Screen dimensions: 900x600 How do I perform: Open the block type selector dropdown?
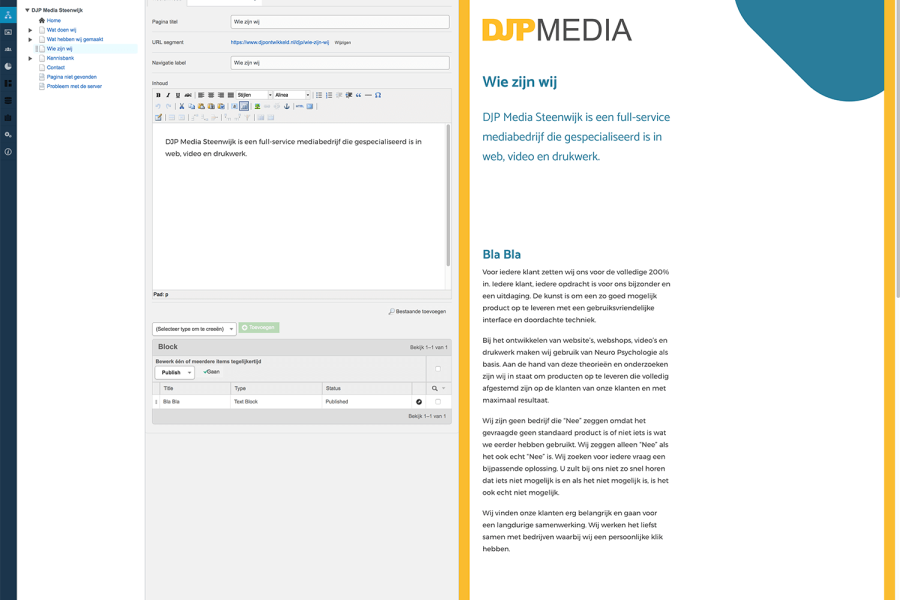tap(194, 329)
